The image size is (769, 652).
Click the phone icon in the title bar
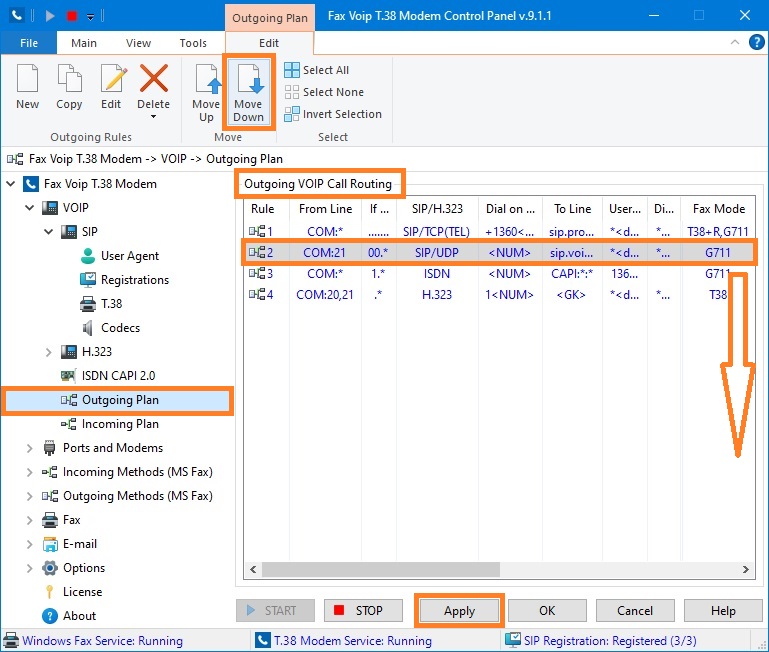pos(17,16)
